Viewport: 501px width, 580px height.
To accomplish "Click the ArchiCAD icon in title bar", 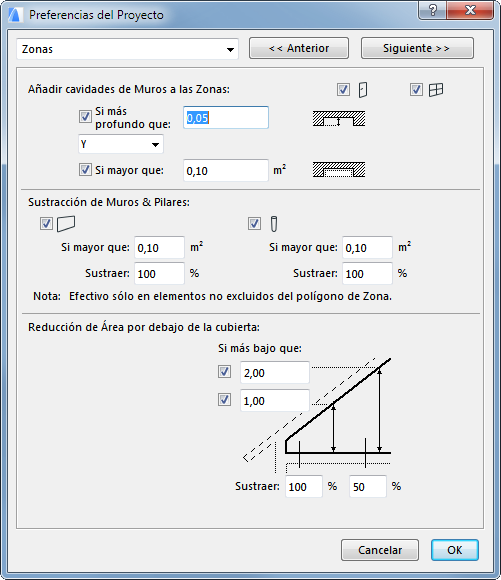I will [15, 15].
